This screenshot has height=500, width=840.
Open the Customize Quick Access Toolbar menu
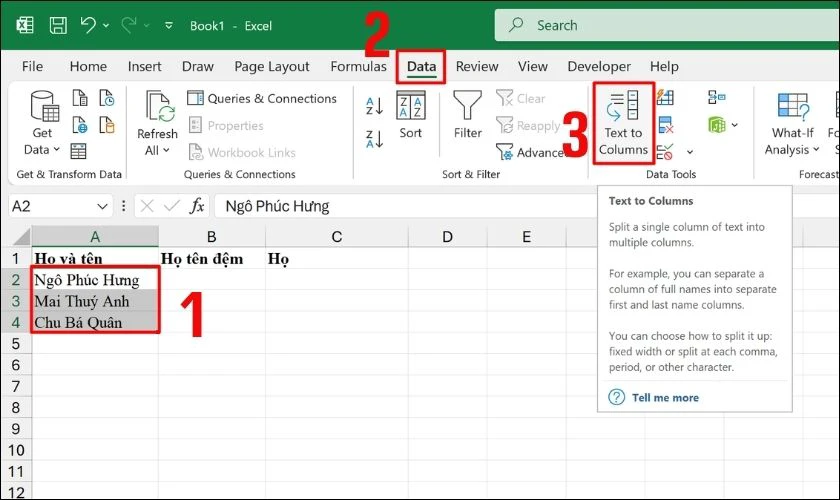pos(169,25)
